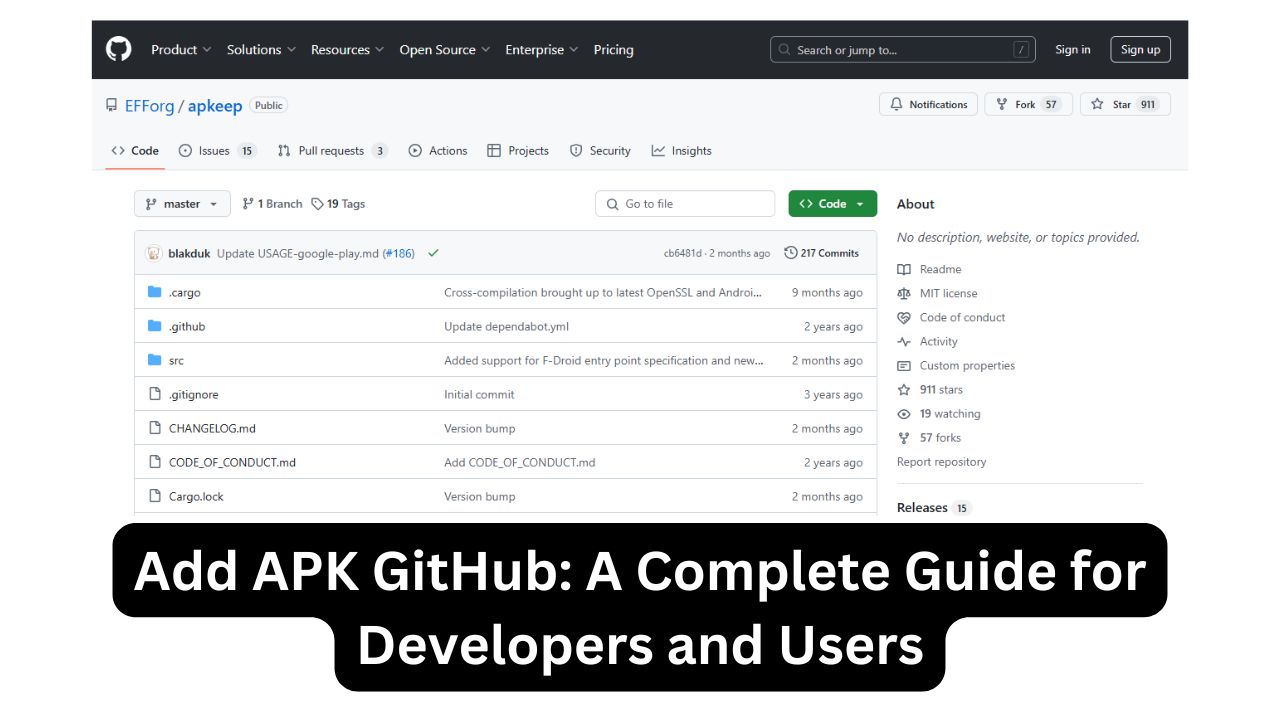Screen dimensions: 1280x720
Task: Open the CHANGELOG.md file
Action: (x=212, y=429)
